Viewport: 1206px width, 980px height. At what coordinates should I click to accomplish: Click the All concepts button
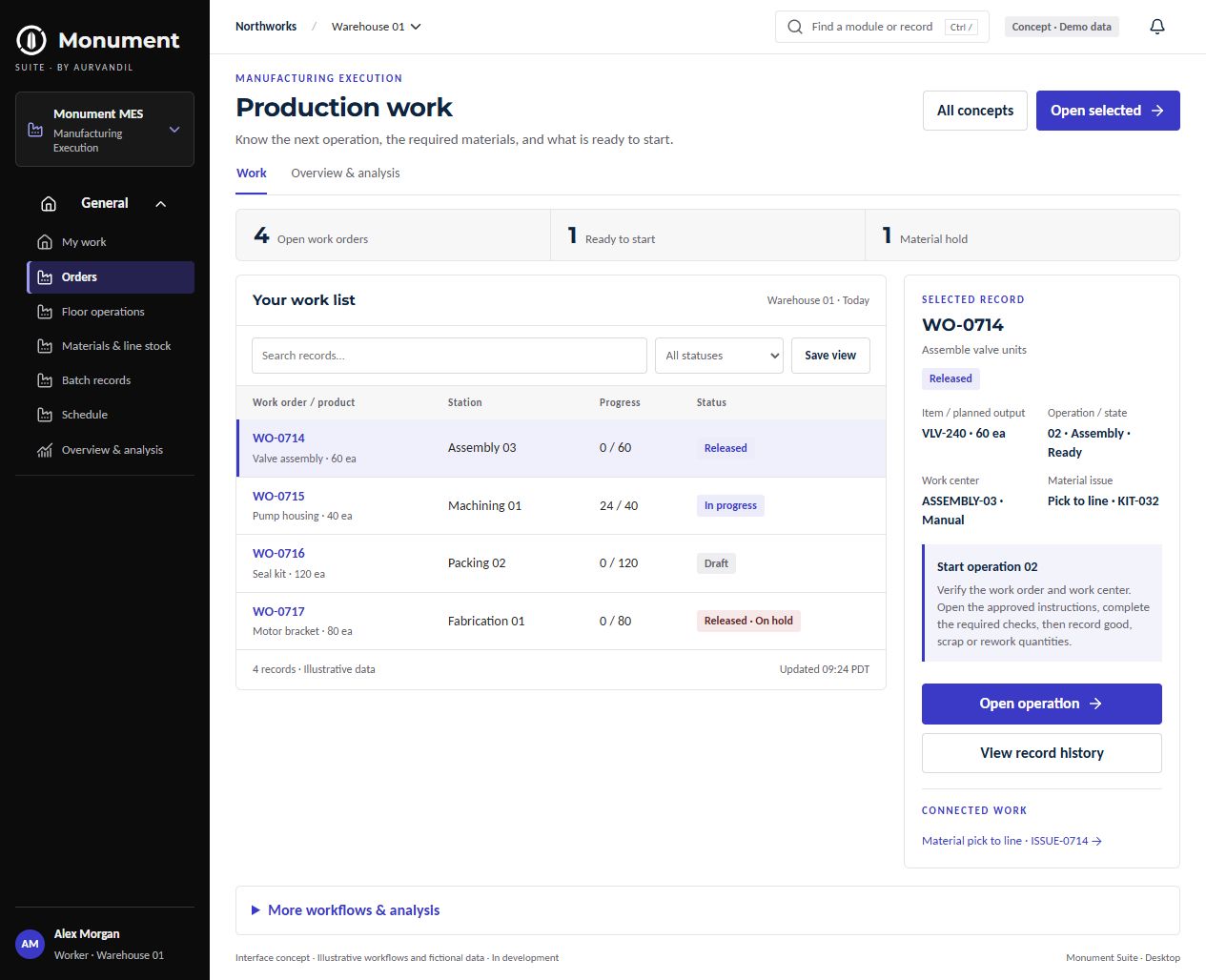pos(975,111)
